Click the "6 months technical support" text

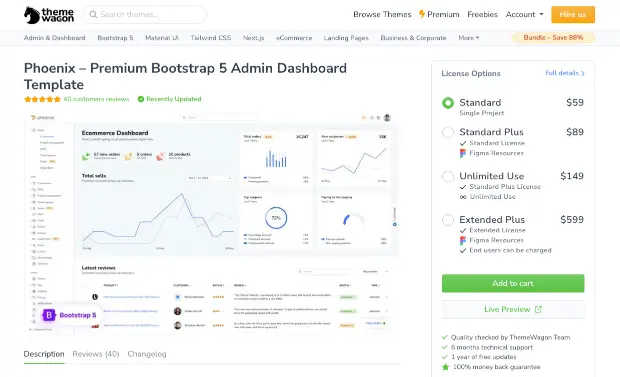point(492,347)
